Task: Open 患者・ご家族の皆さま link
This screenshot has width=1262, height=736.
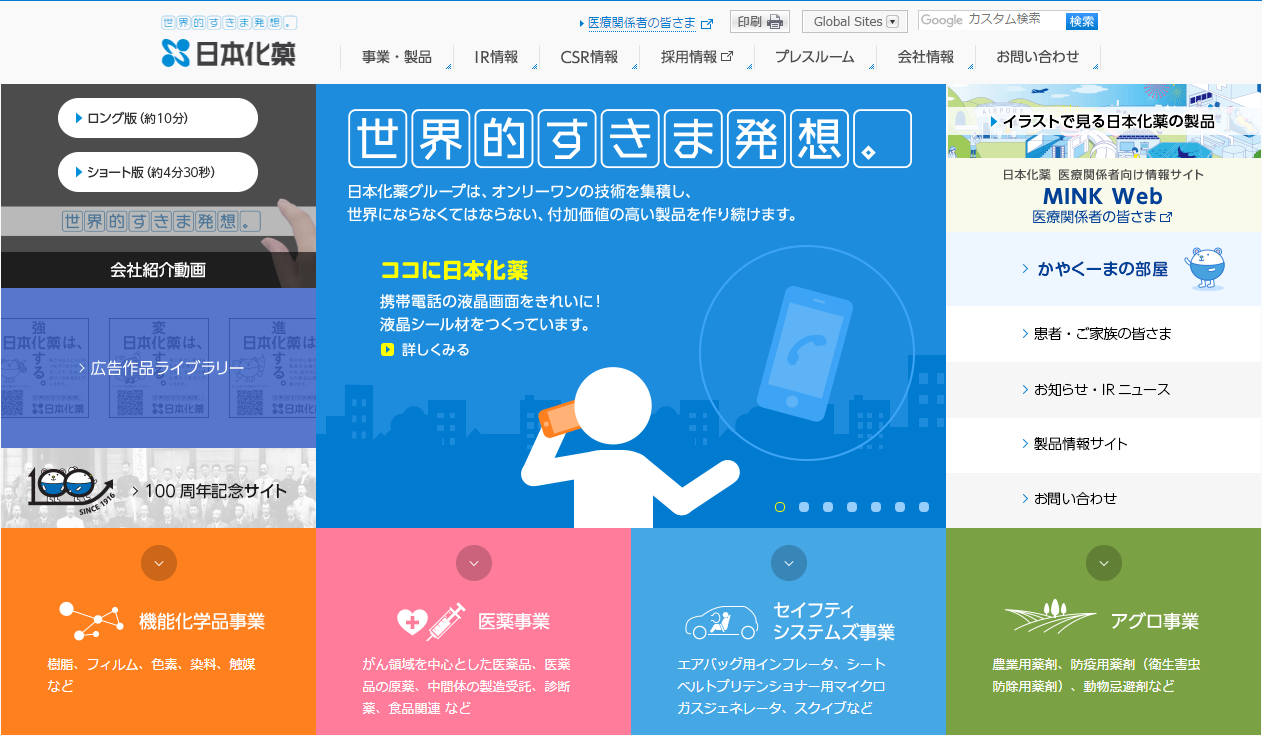Action: point(1104,333)
